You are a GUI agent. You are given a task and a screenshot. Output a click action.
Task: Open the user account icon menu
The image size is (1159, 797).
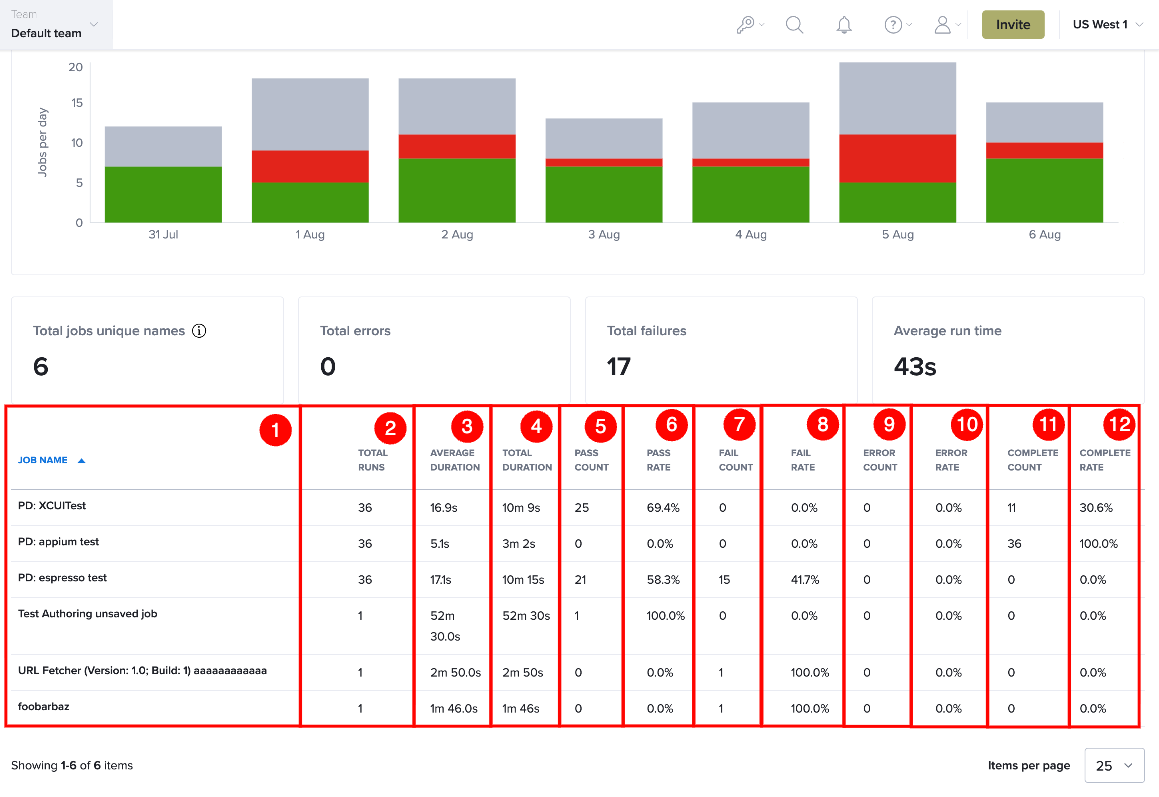pos(948,25)
